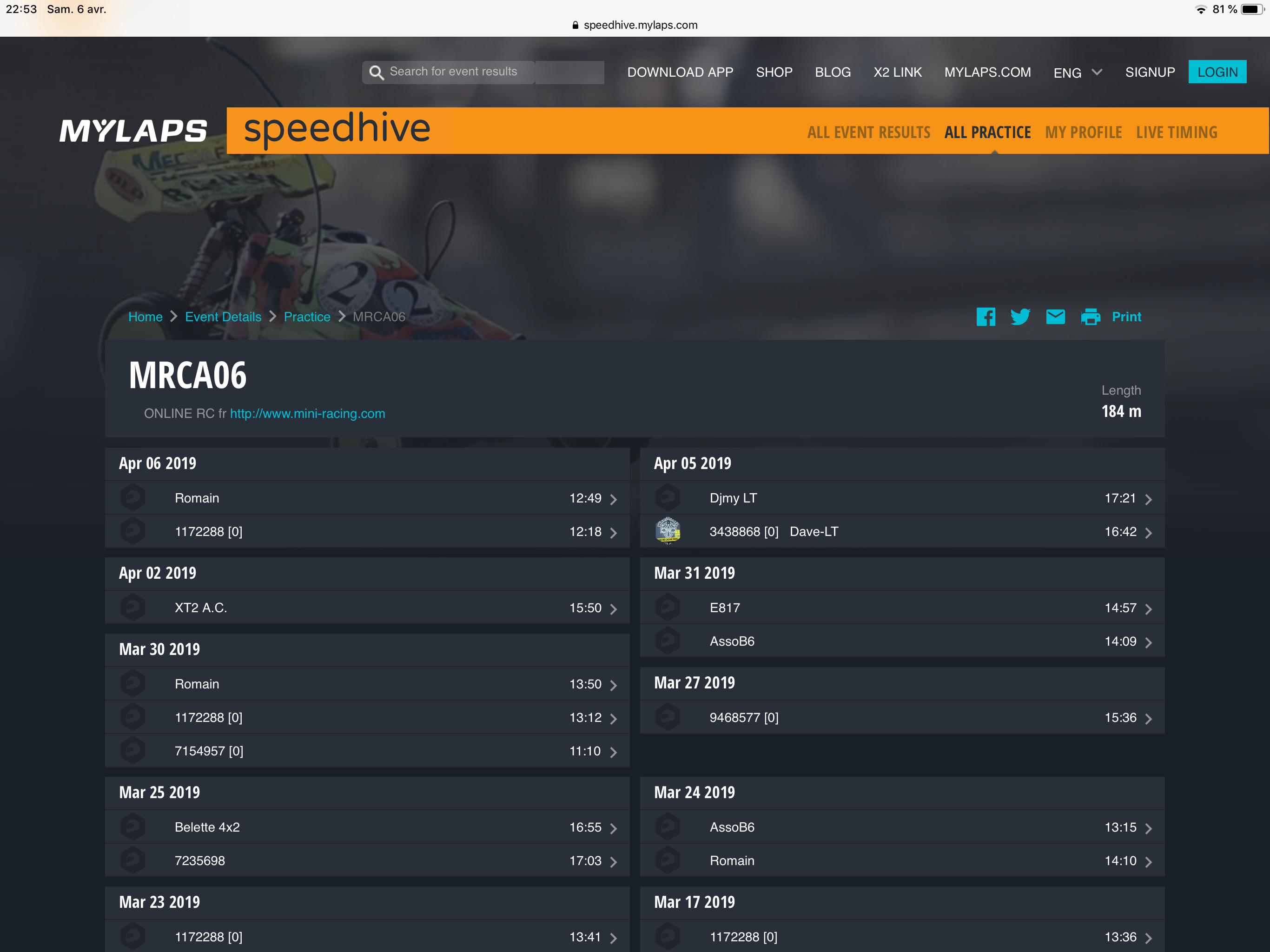The width and height of the screenshot is (1270, 952).
Task: Click XT2 A.C. avatar placeholder icon
Action: click(x=132, y=607)
